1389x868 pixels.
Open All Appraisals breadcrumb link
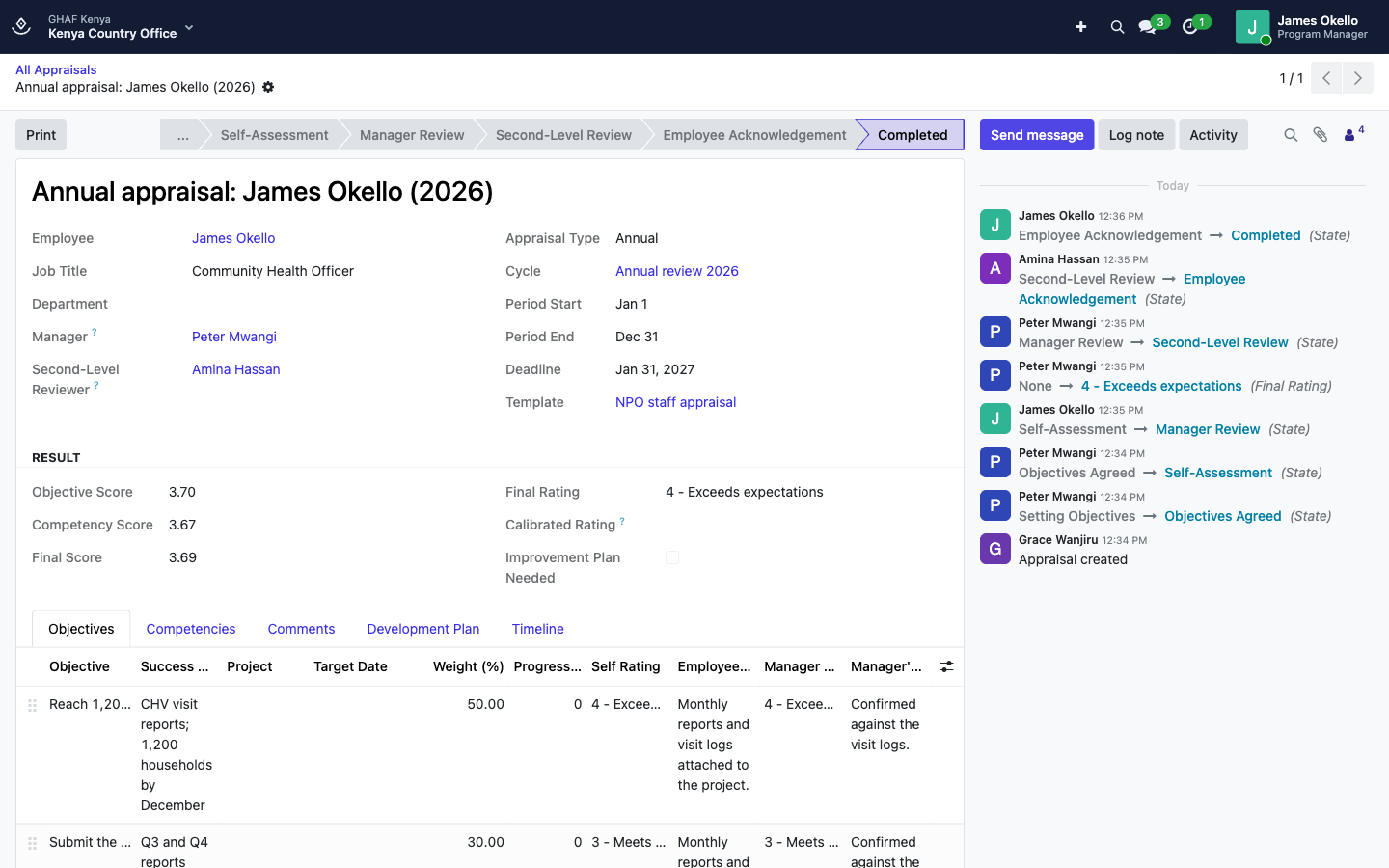56,69
